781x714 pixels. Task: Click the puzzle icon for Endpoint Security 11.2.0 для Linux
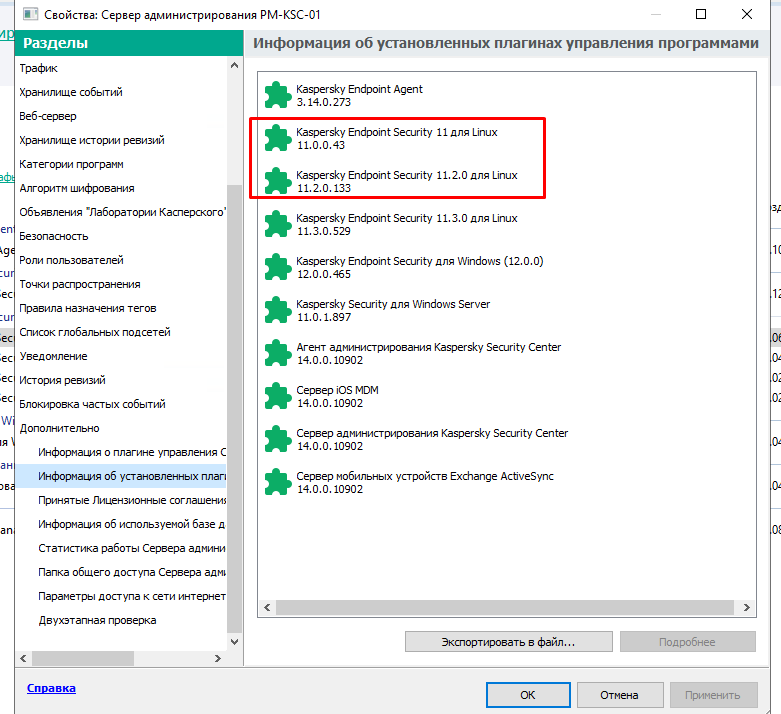(x=277, y=180)
